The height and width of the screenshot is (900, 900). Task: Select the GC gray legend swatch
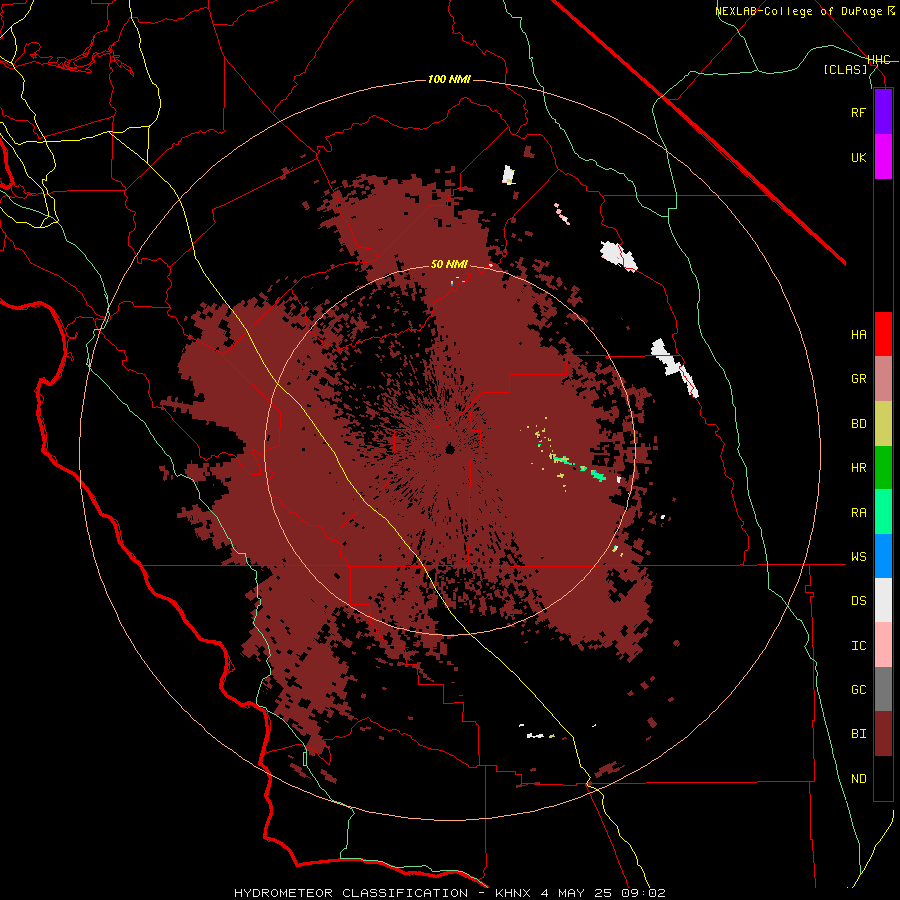(x=883, y=689)
